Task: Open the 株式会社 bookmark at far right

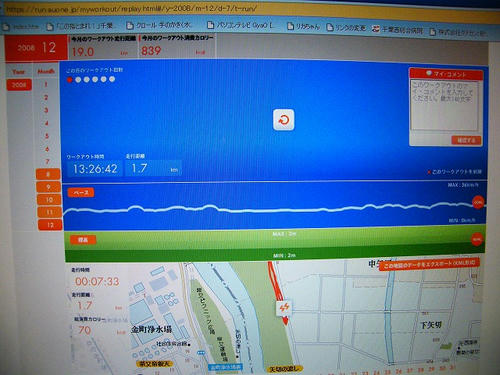Action: pyautogui.click(x=458, y=32)
